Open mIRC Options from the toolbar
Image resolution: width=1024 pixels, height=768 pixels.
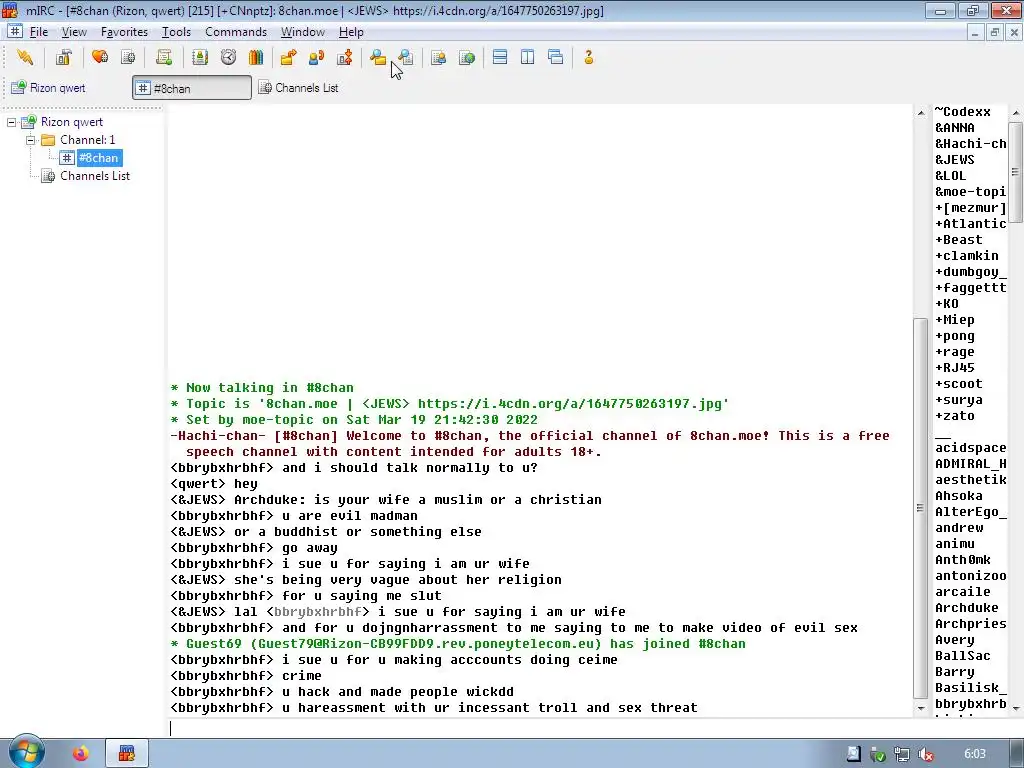(63, 57)
